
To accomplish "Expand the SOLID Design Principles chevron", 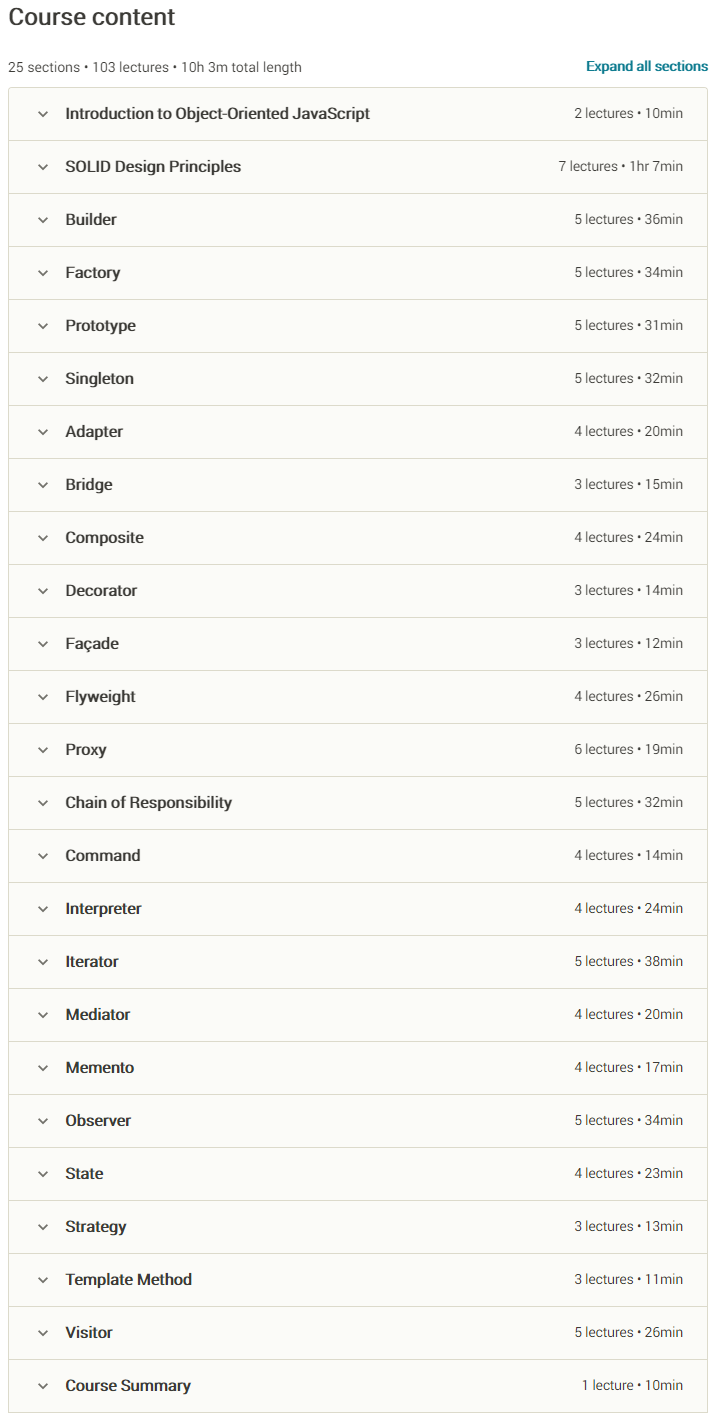I will [x=43, y=167].
